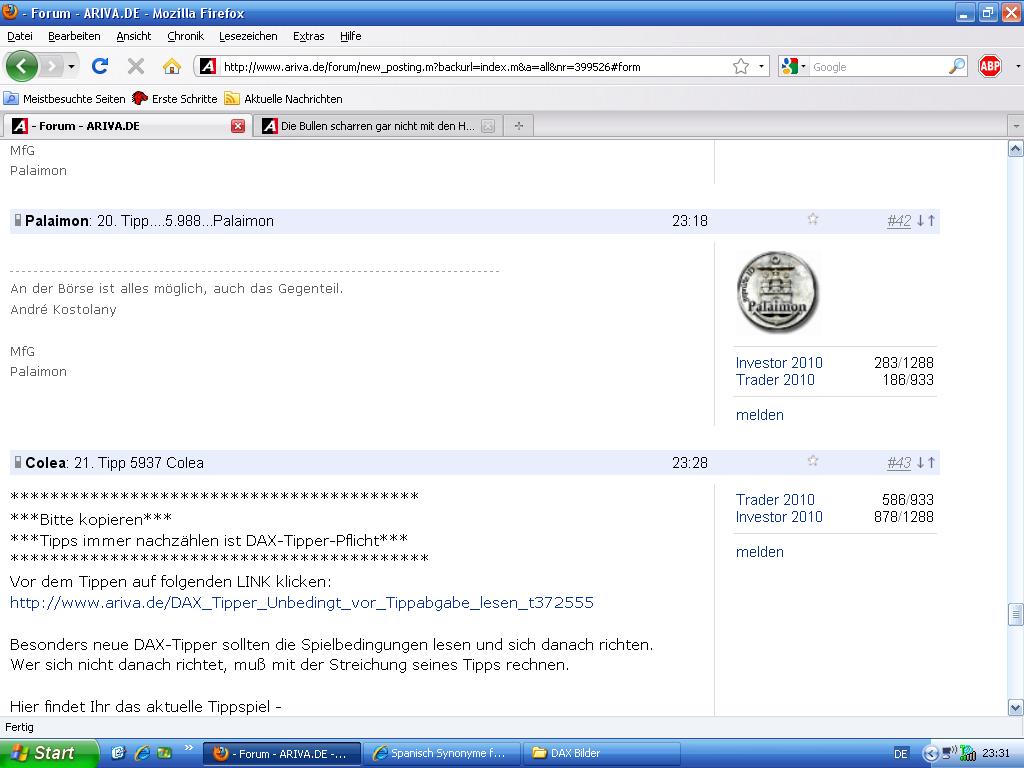Viewport: 1024px width, 768px height.
Task: Open Palaimon's Investor 2010 ranking link
Action: point(778,362)
